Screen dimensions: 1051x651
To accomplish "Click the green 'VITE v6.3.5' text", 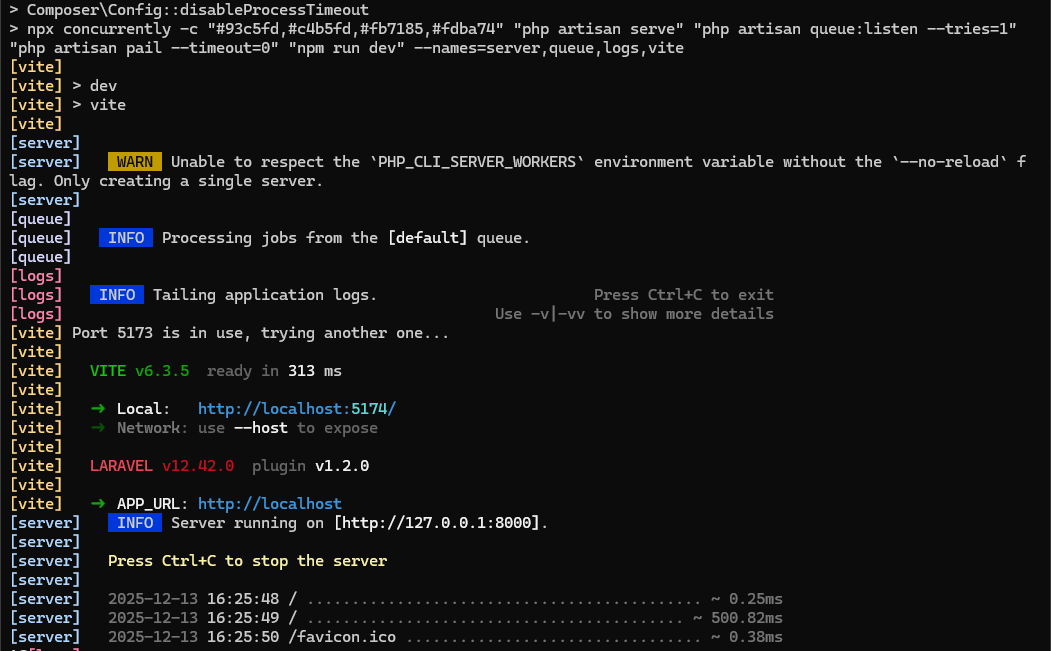I will [140, 371].
